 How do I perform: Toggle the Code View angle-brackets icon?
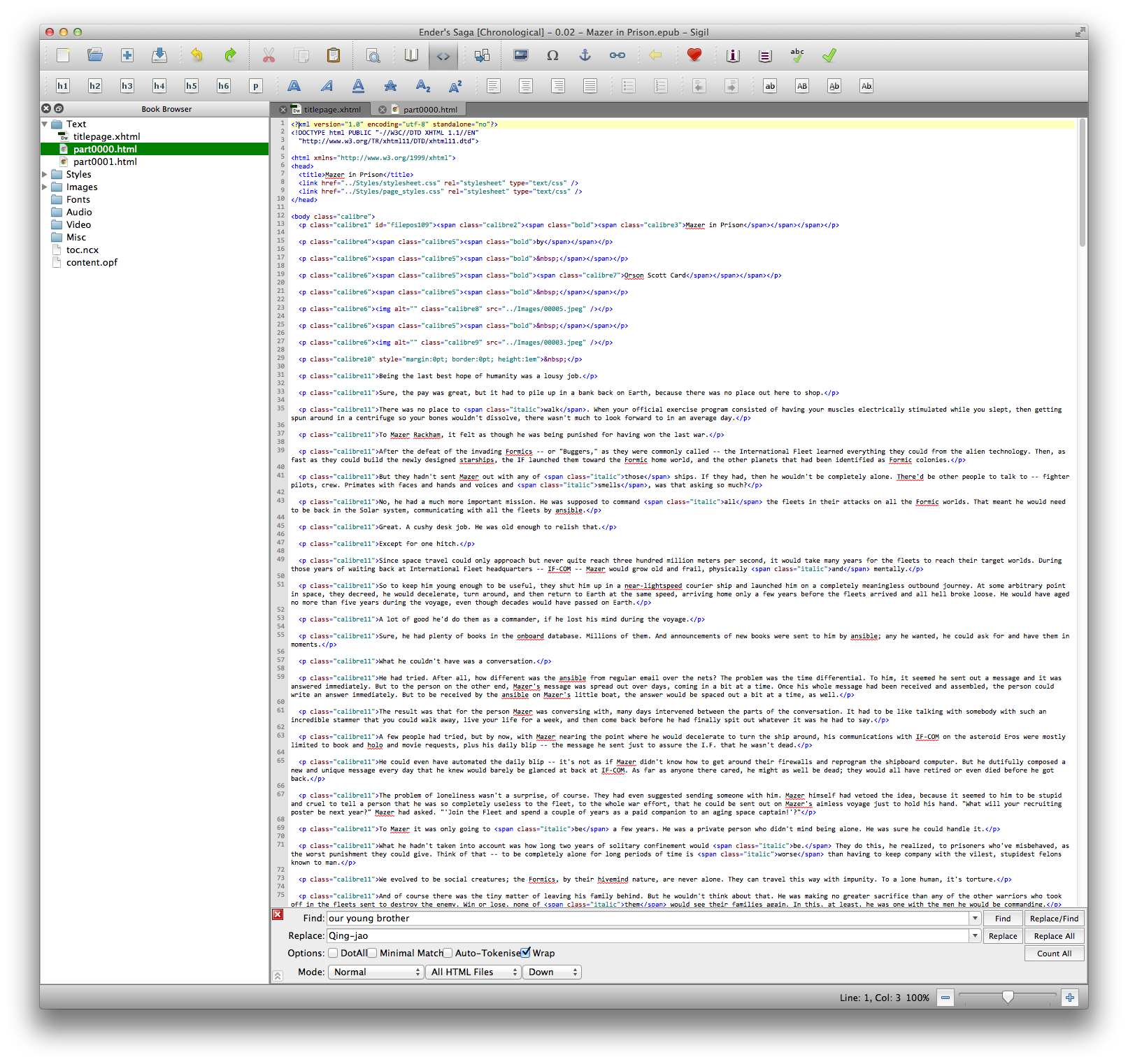443,55
